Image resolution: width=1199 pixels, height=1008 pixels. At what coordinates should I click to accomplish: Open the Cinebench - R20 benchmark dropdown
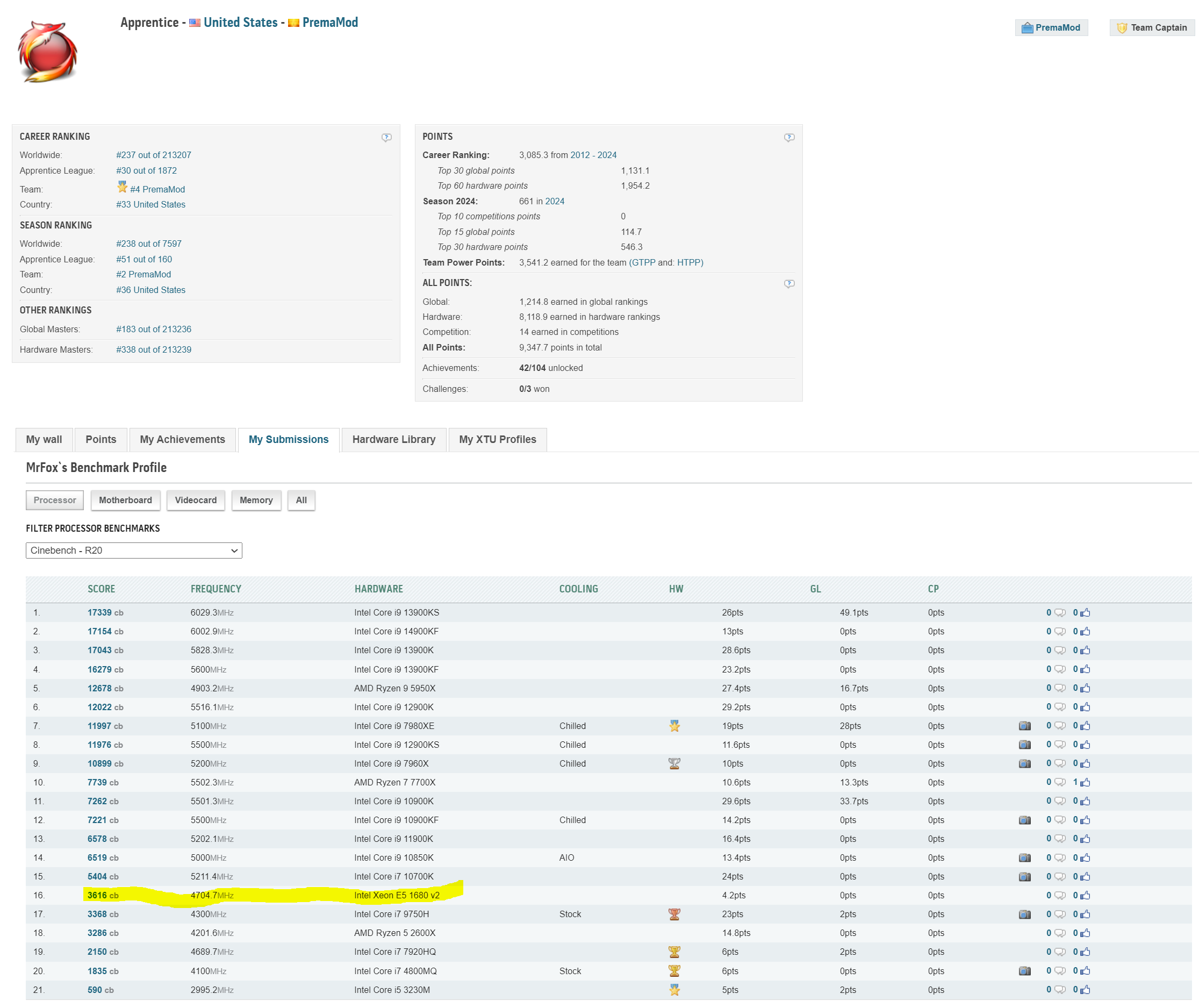134,551
